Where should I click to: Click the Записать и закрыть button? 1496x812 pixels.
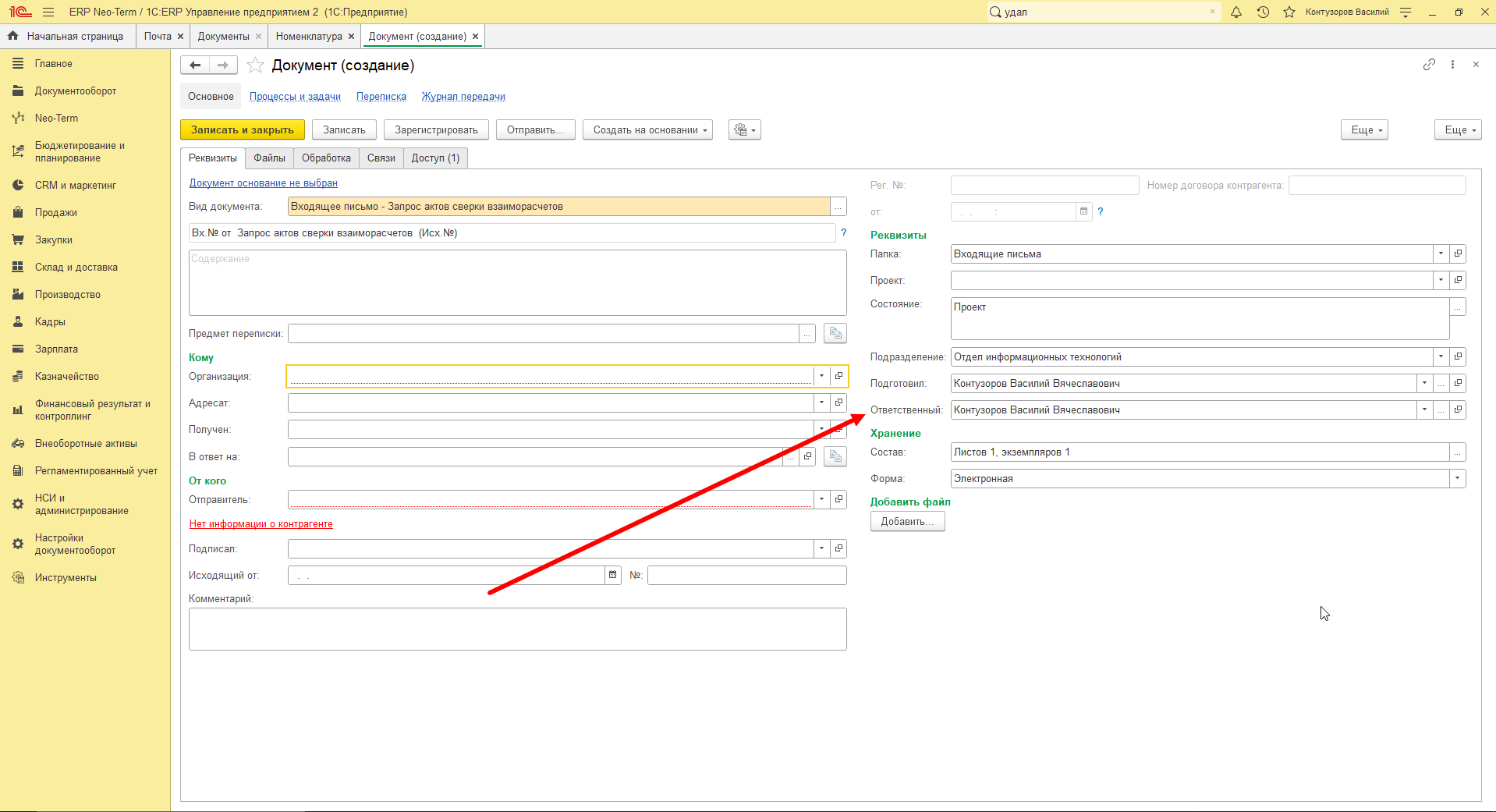point(243,129)
